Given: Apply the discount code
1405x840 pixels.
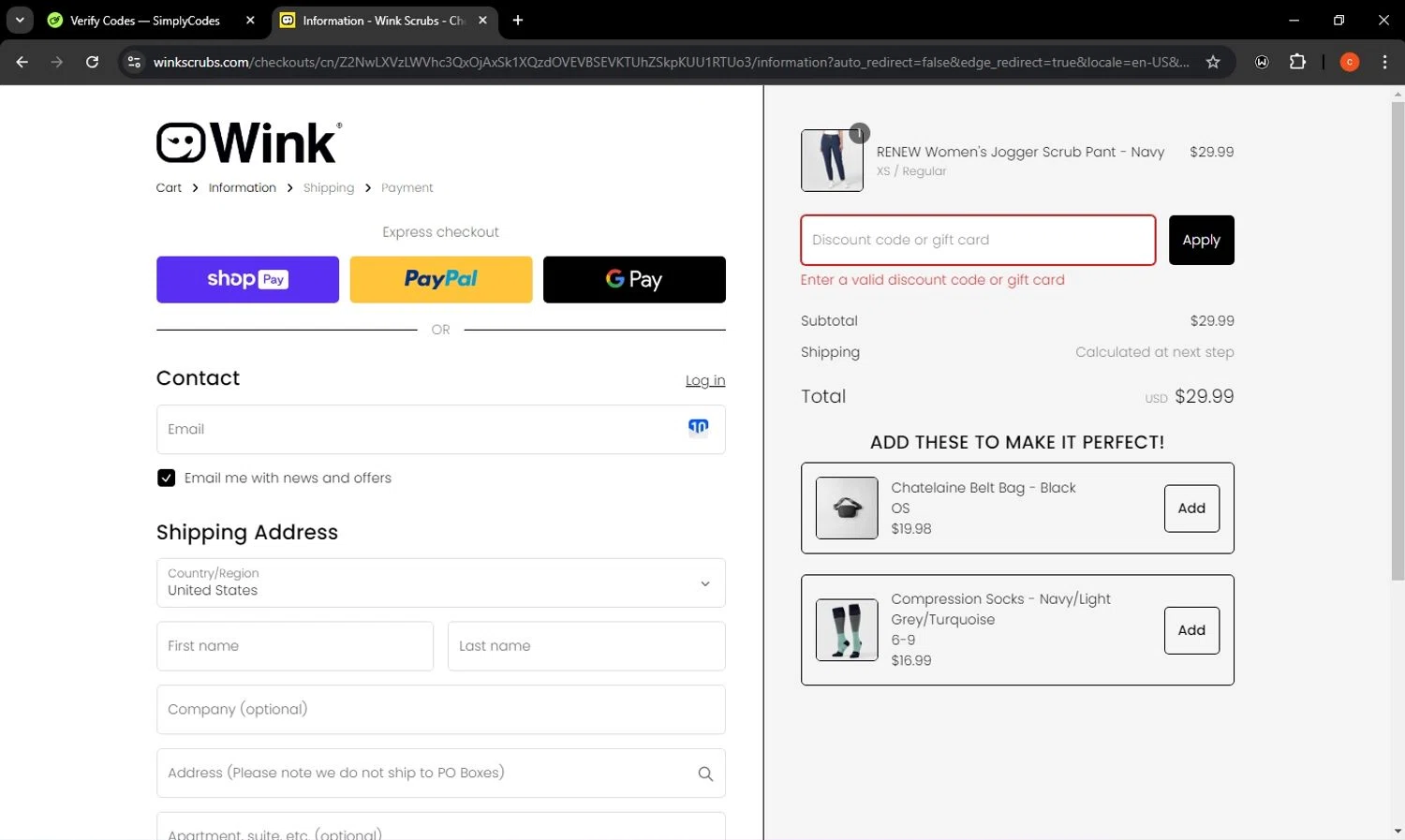Looking at the screenshot, I should pos(1201,240).
